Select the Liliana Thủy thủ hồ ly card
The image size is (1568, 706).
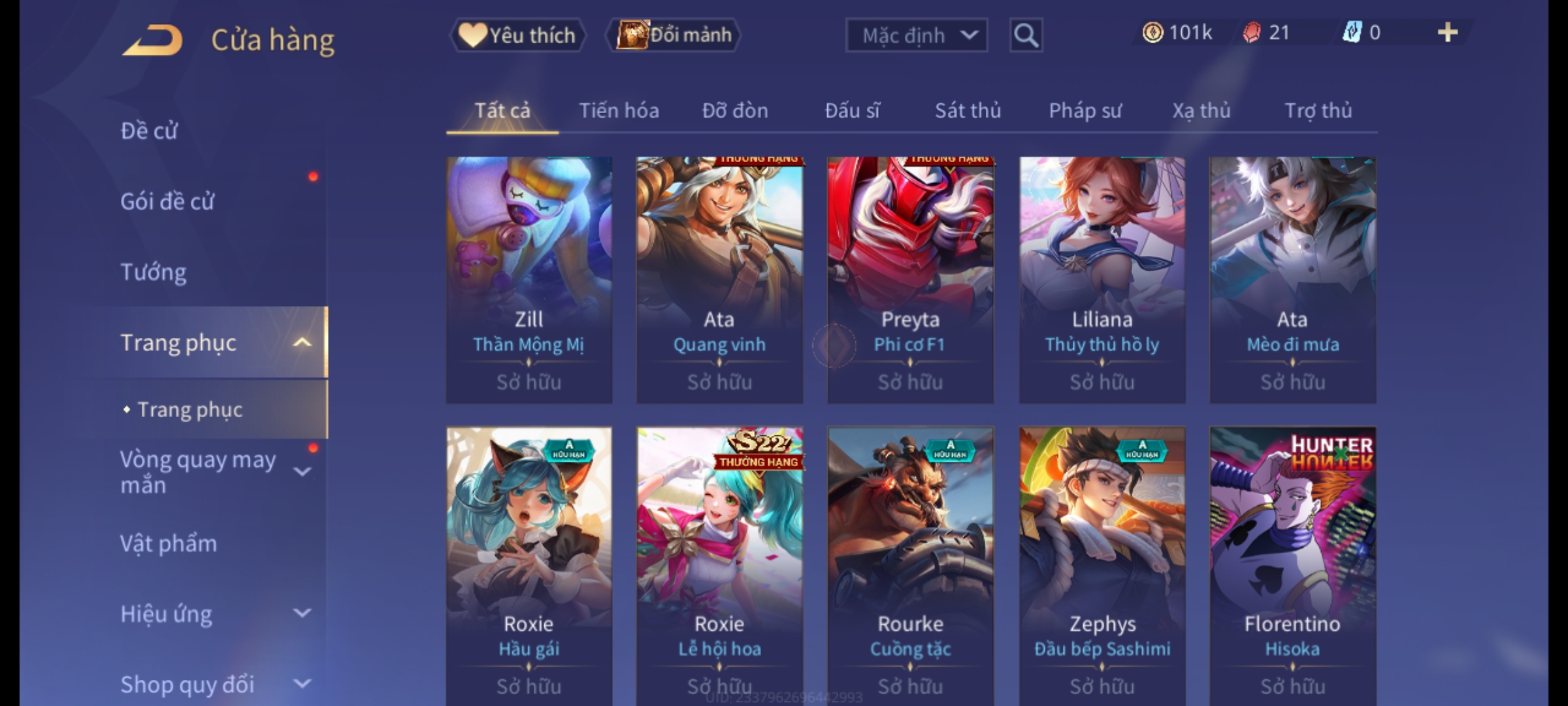coord(1102,280)
